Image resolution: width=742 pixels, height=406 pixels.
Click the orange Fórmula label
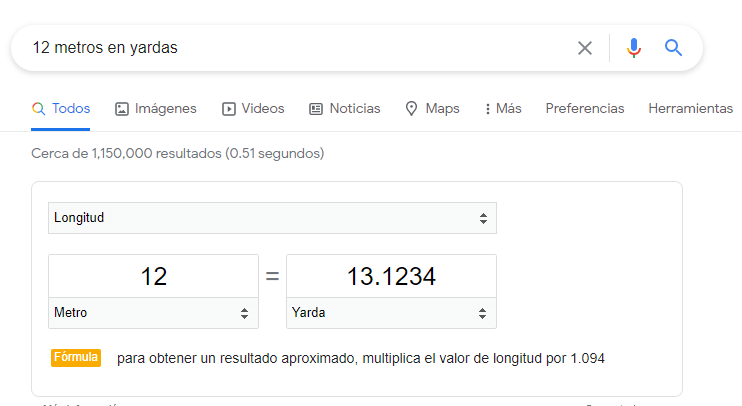coord(76,358)
